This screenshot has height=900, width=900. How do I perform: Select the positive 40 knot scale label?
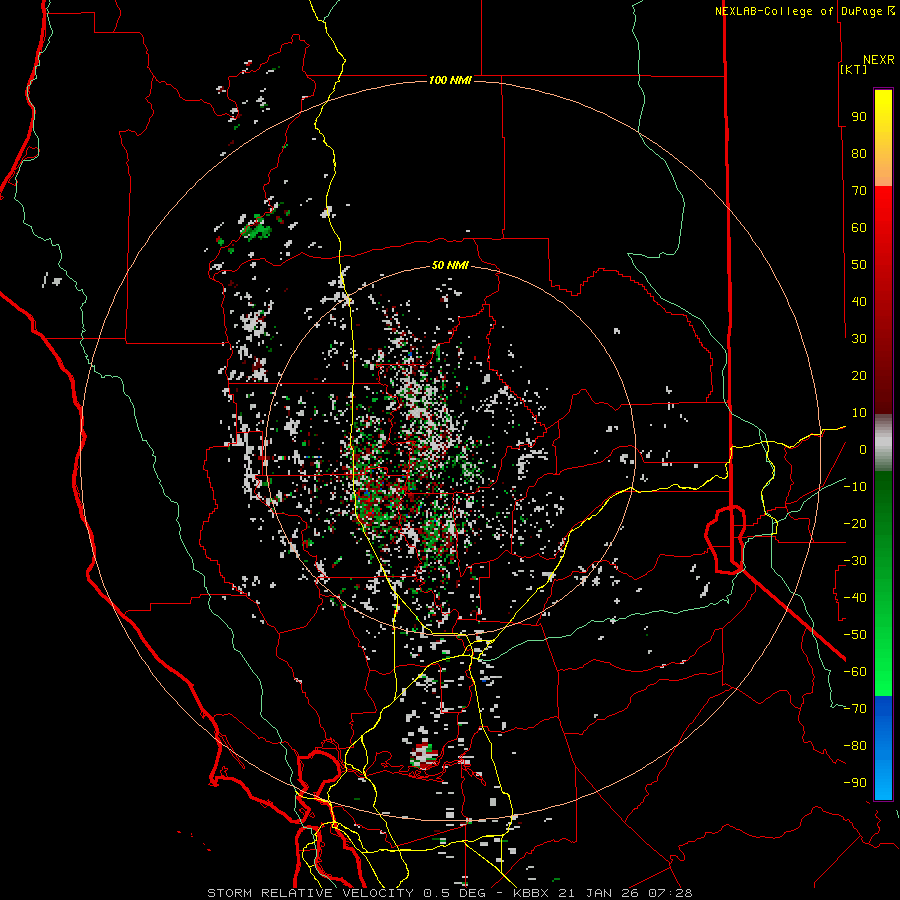coord(859,301)
